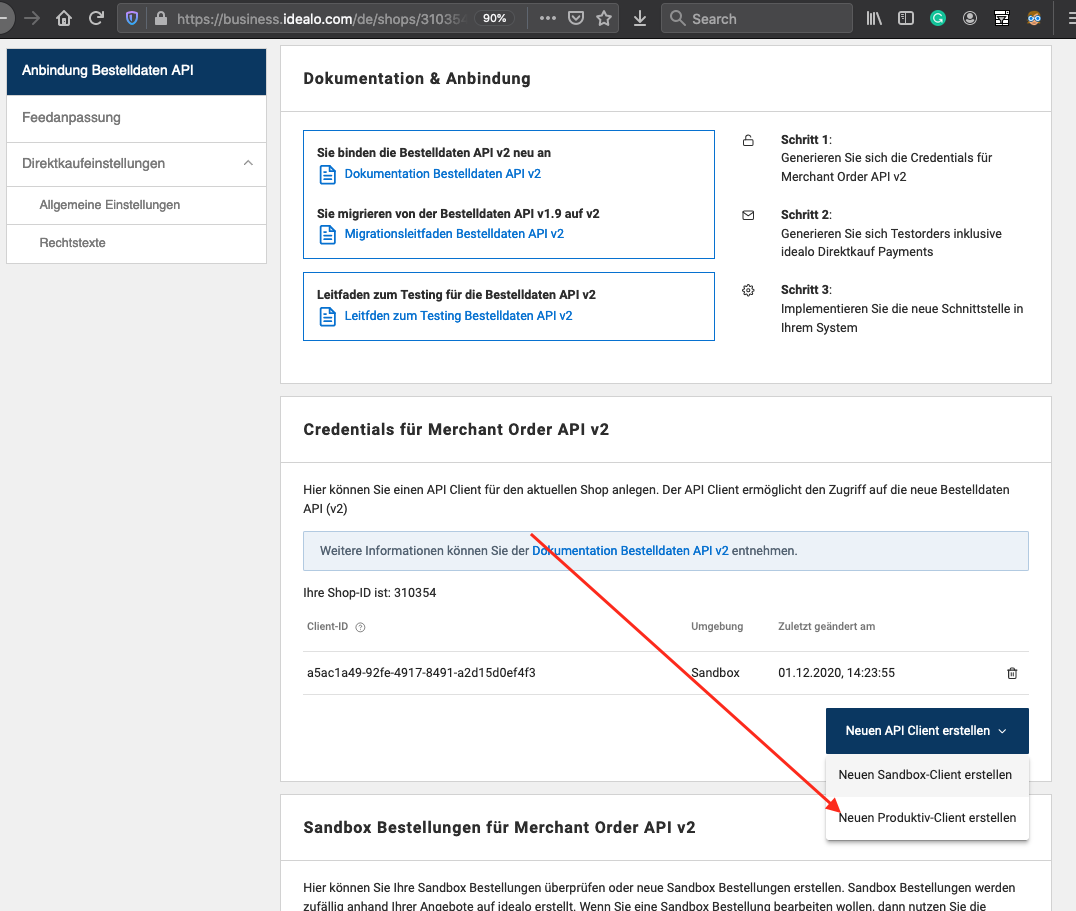This screenshot has width=1076, height=911.
Task: Click the Schritt 3 heading
Action: [806, 289]
